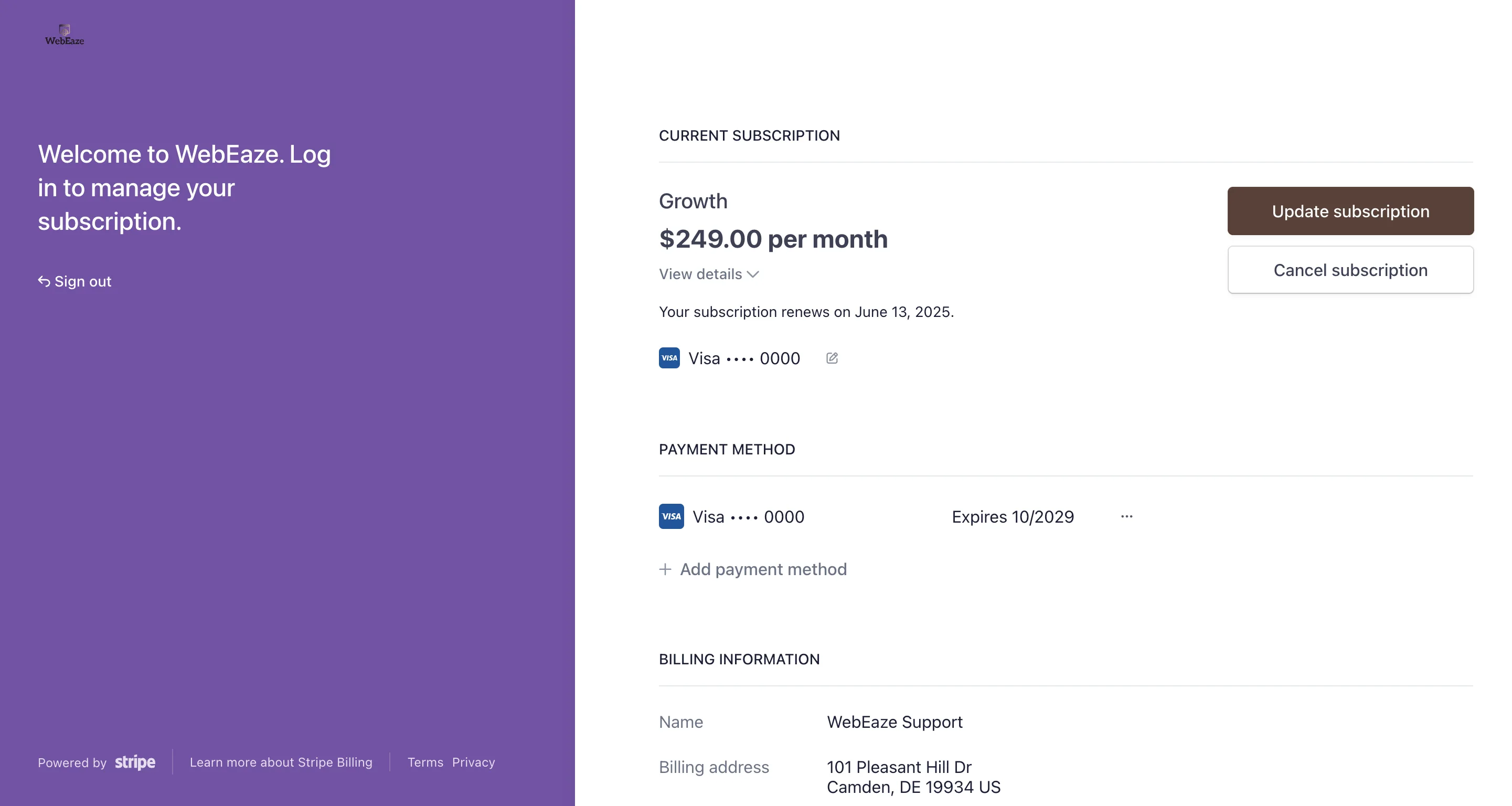
Task: Sign out of the billing portal
Action: pos(74,281)
